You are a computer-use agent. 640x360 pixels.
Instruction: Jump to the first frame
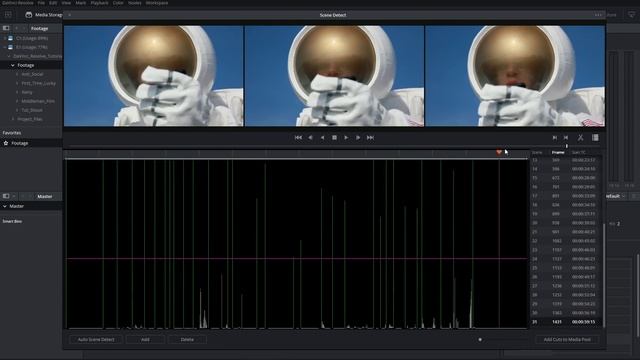click(298, 138)
